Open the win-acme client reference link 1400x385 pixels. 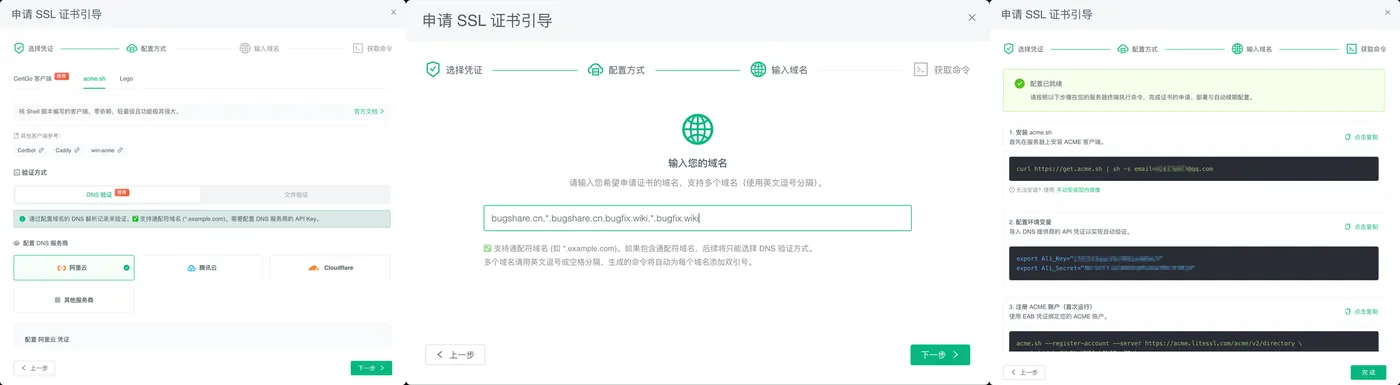pyautogui.click(x=107, y=150)
